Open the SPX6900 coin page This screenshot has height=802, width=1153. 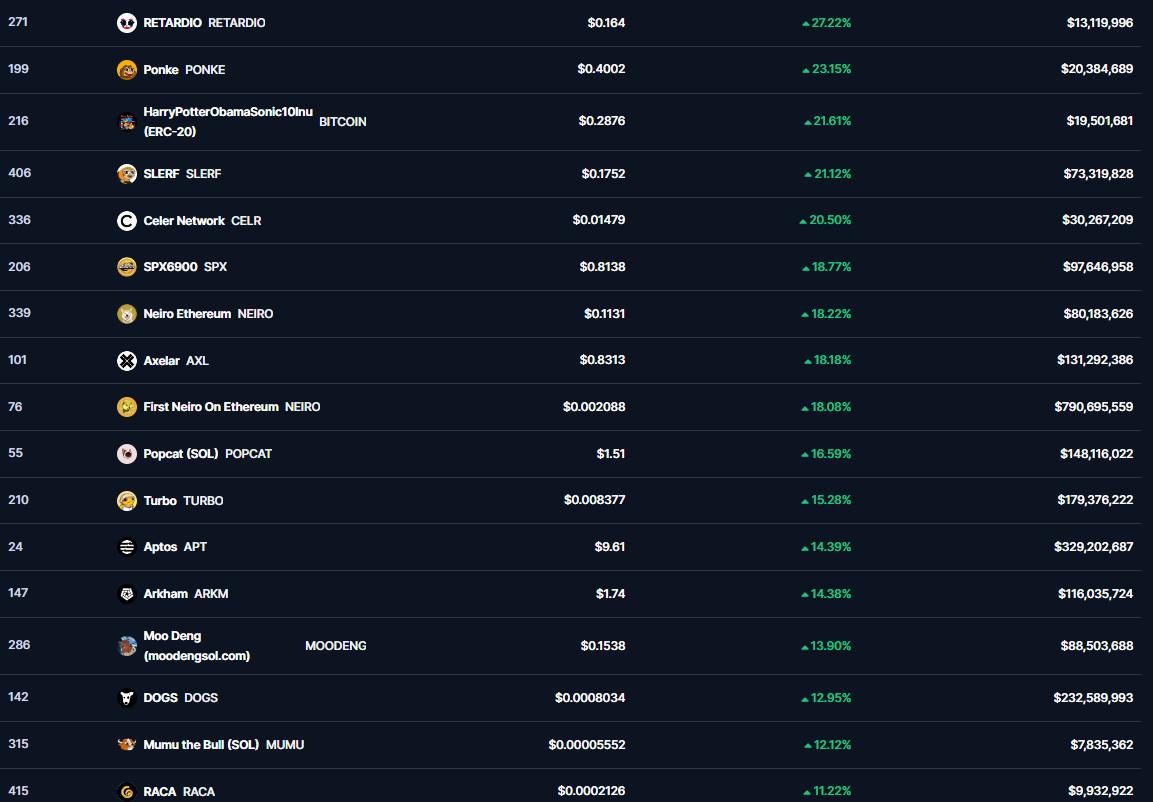tap(170, 267)
